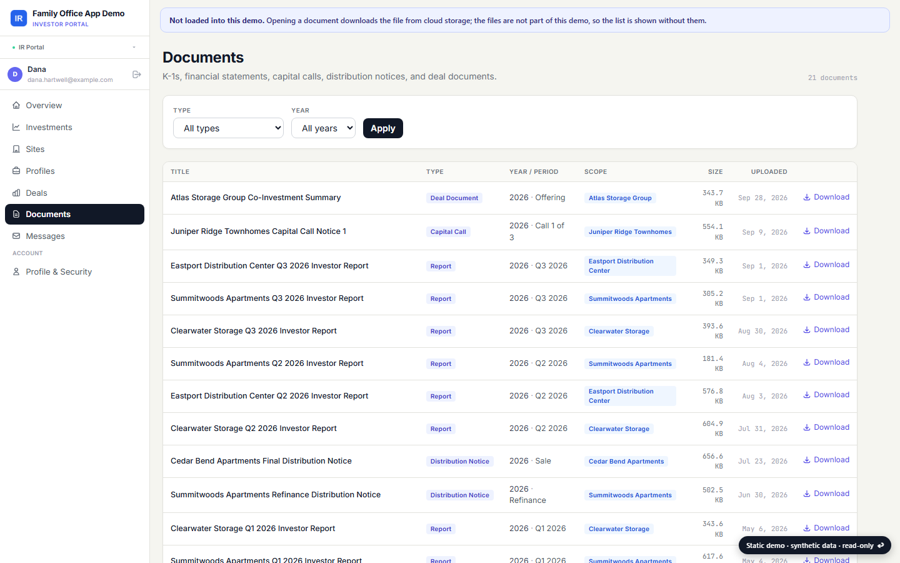Click download icon for Eastport Q2 2026 report

click(x=806, y=395)
